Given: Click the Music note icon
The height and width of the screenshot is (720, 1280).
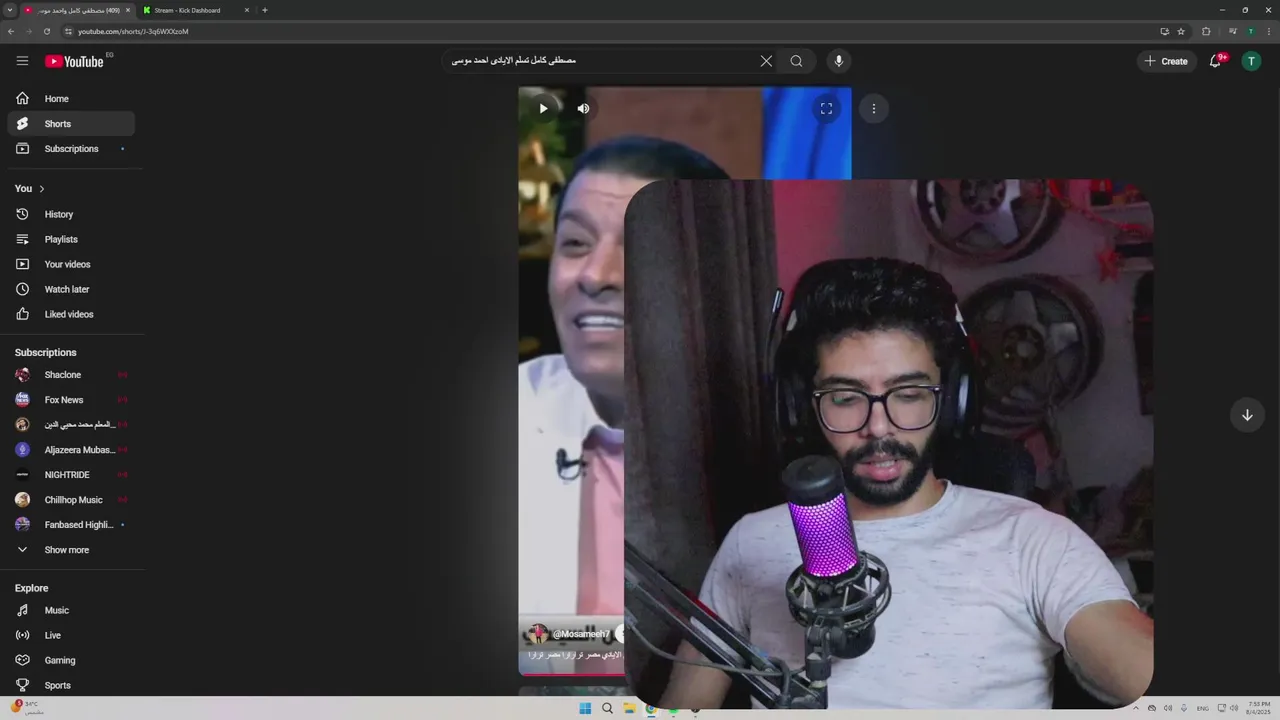Looking at the screenshot, I should (22, 610).
